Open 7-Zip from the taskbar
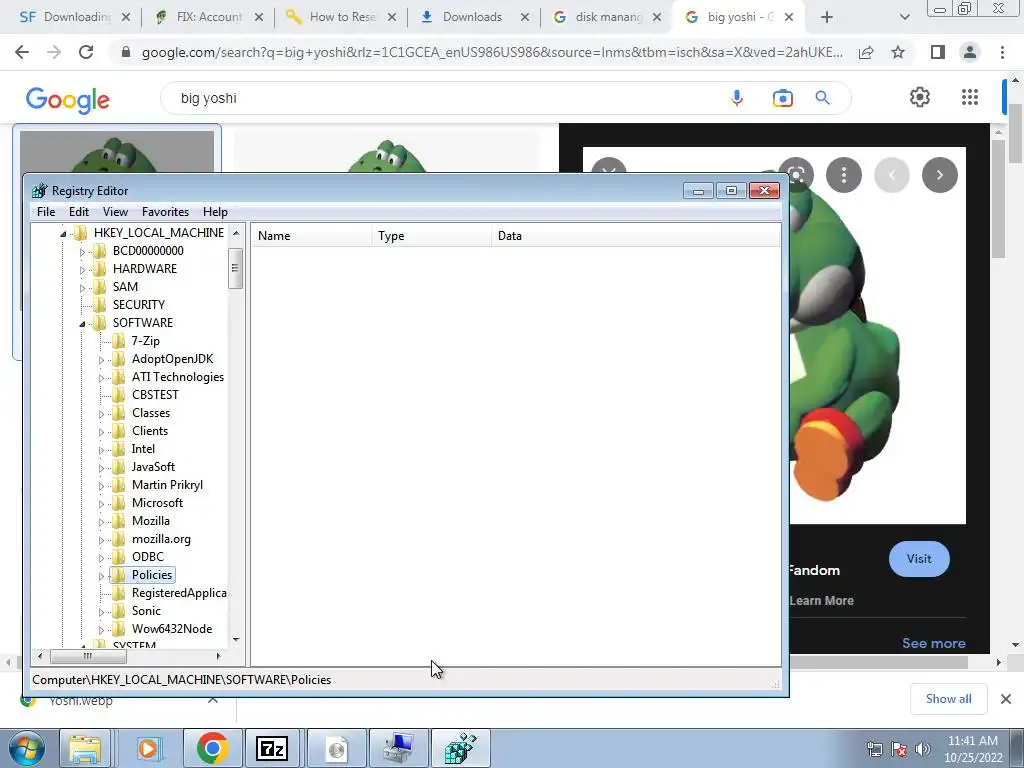The height and width of the screenshot is (768, 1024). point(272,748)
